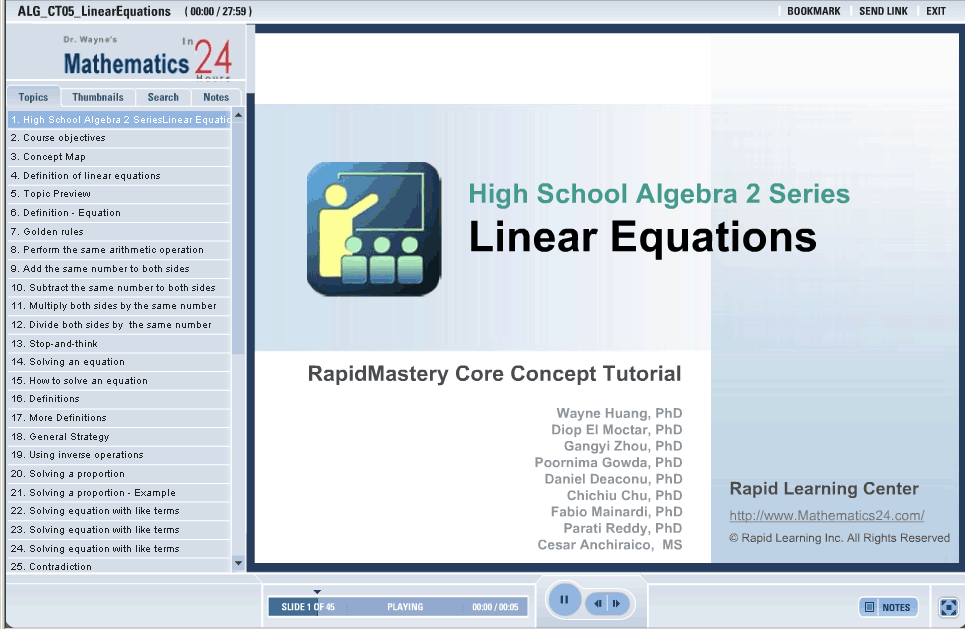Screen dimensions: 965x629
Task: Switch to the Notes tab
Action: 216,97
